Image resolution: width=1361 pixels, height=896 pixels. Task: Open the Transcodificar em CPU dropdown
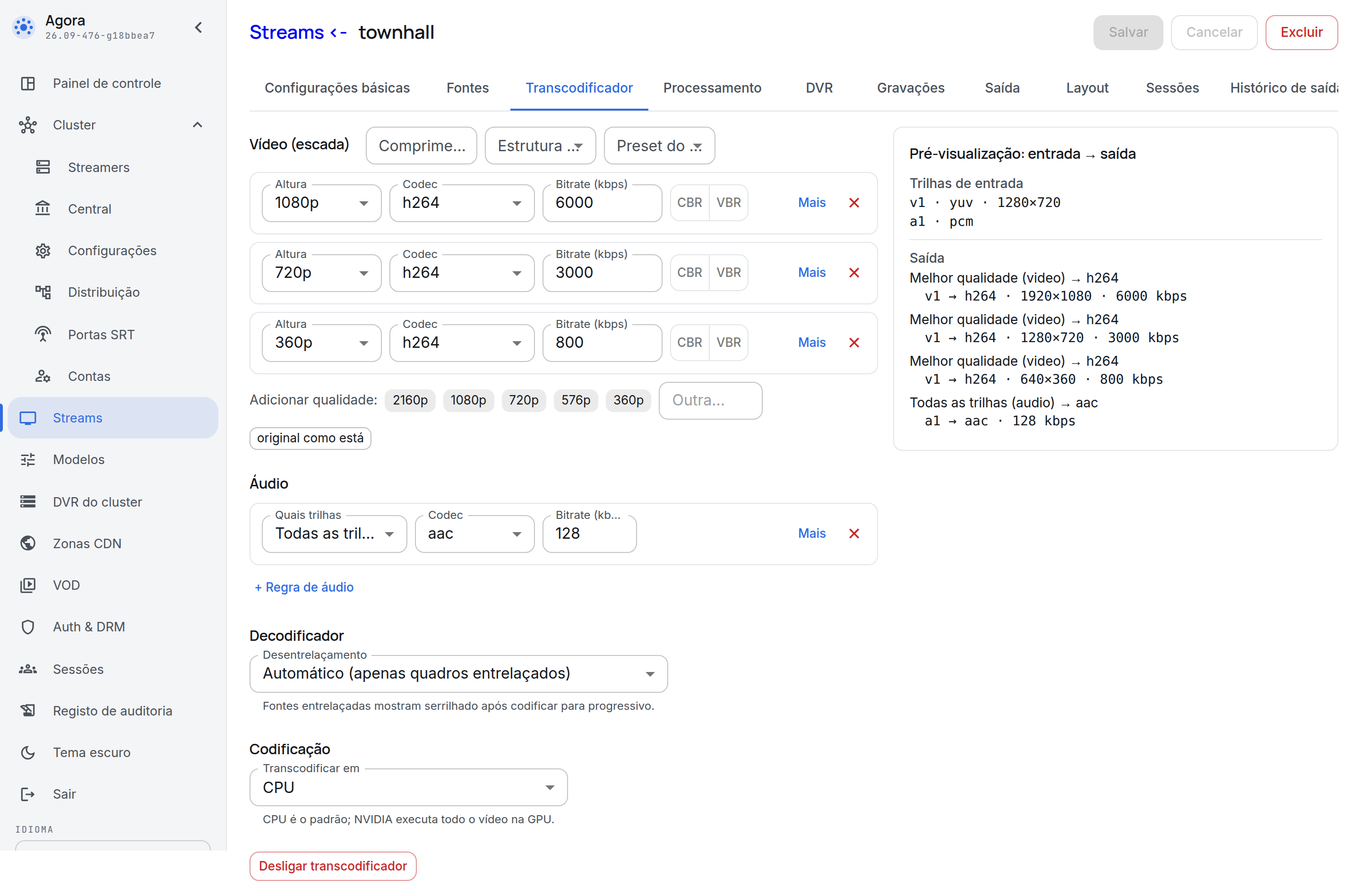click(408, 787)
